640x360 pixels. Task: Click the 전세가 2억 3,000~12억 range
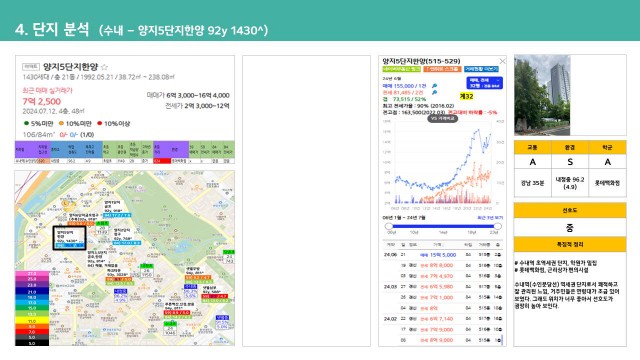tap(197, 106)
